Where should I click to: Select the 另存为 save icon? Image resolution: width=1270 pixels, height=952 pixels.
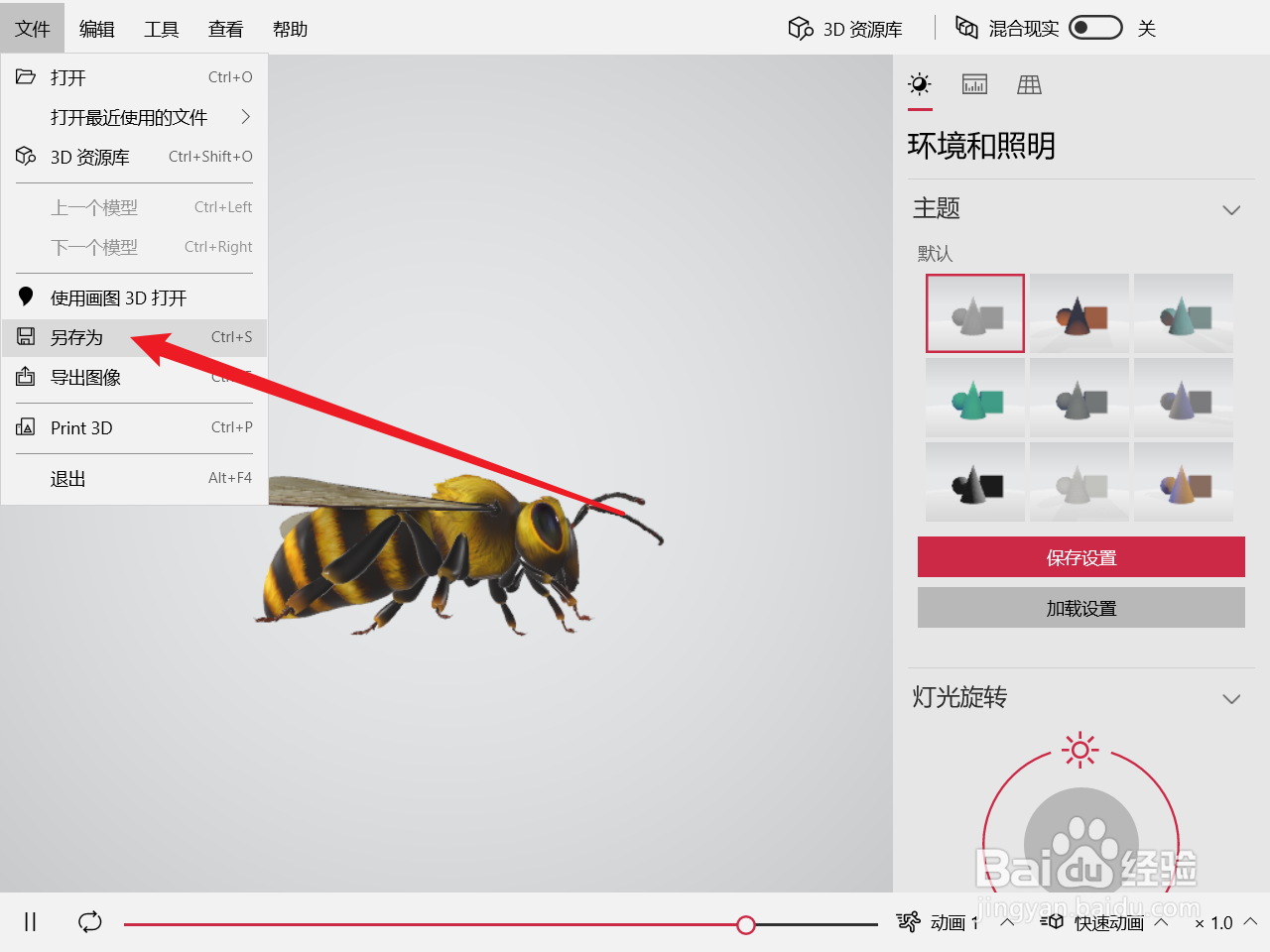[x=25, y=336]
